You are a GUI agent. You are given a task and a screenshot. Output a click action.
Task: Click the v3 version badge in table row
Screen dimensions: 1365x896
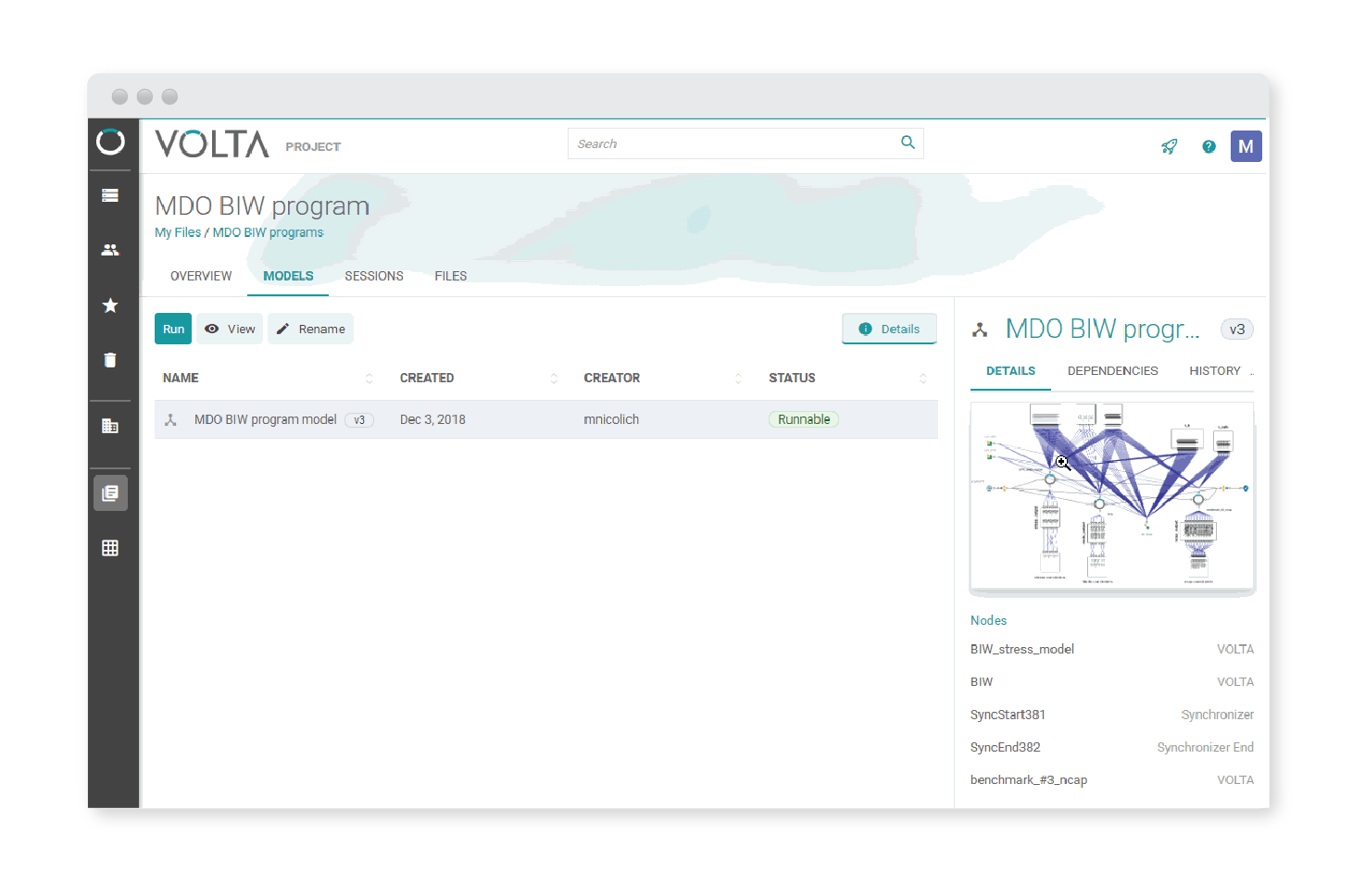coord(359,420)
